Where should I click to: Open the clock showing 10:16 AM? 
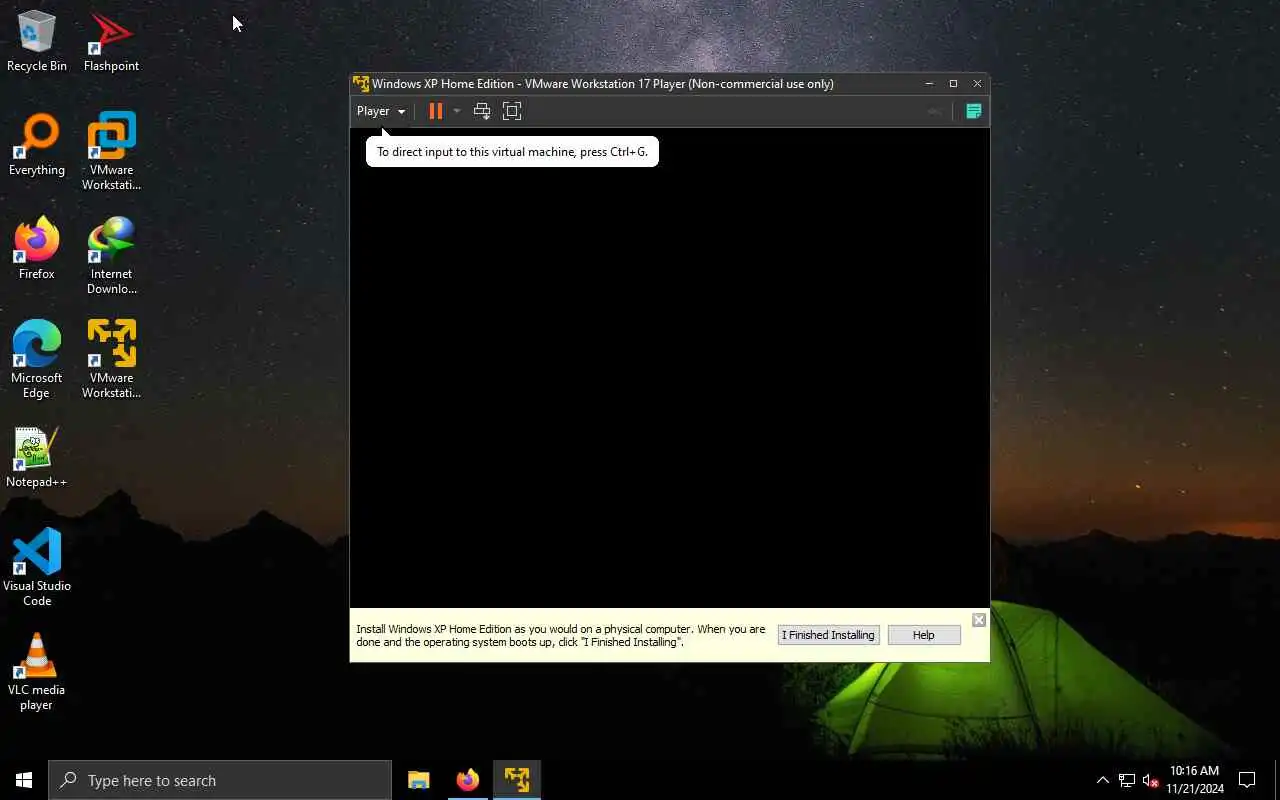[x=1194, y=780]
